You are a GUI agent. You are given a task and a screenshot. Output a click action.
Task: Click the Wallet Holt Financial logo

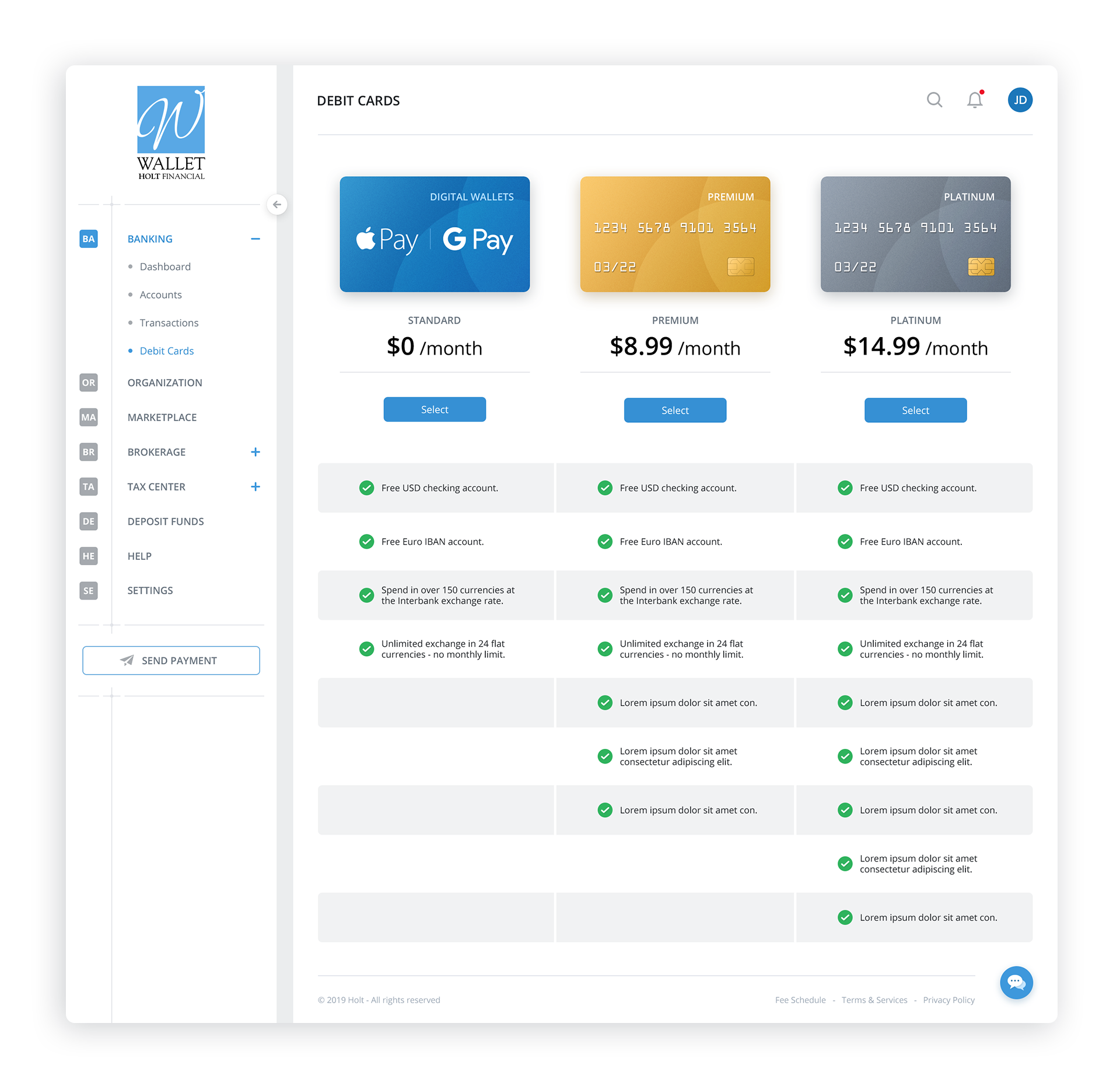click(171, 133)
